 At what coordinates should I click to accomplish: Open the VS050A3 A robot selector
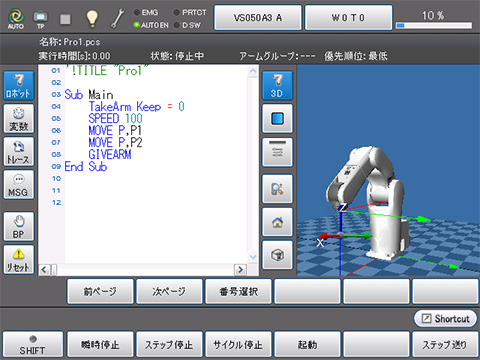(x=258, y=18)
